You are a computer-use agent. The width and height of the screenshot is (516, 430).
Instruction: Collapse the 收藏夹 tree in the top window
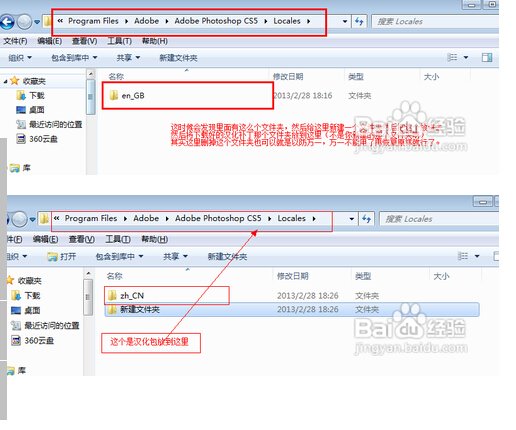[x=5, y=81]
